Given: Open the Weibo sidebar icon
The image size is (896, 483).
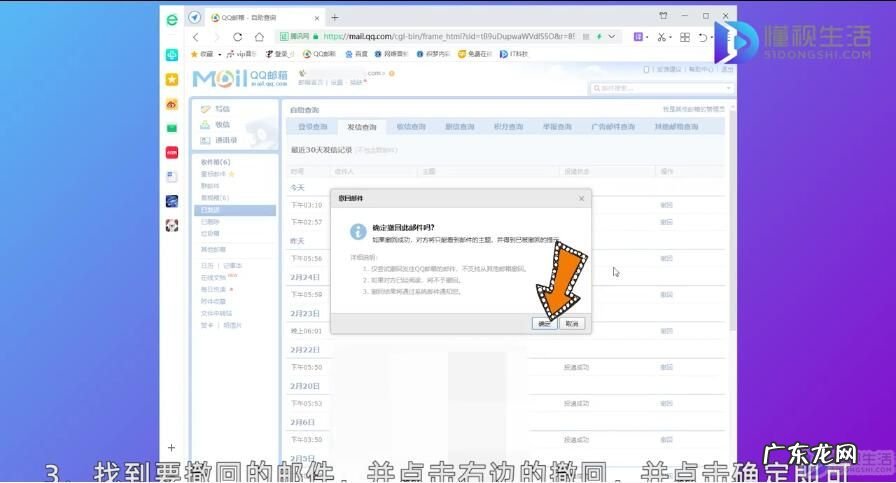Looking at the screenshot, I should [171, 104].
